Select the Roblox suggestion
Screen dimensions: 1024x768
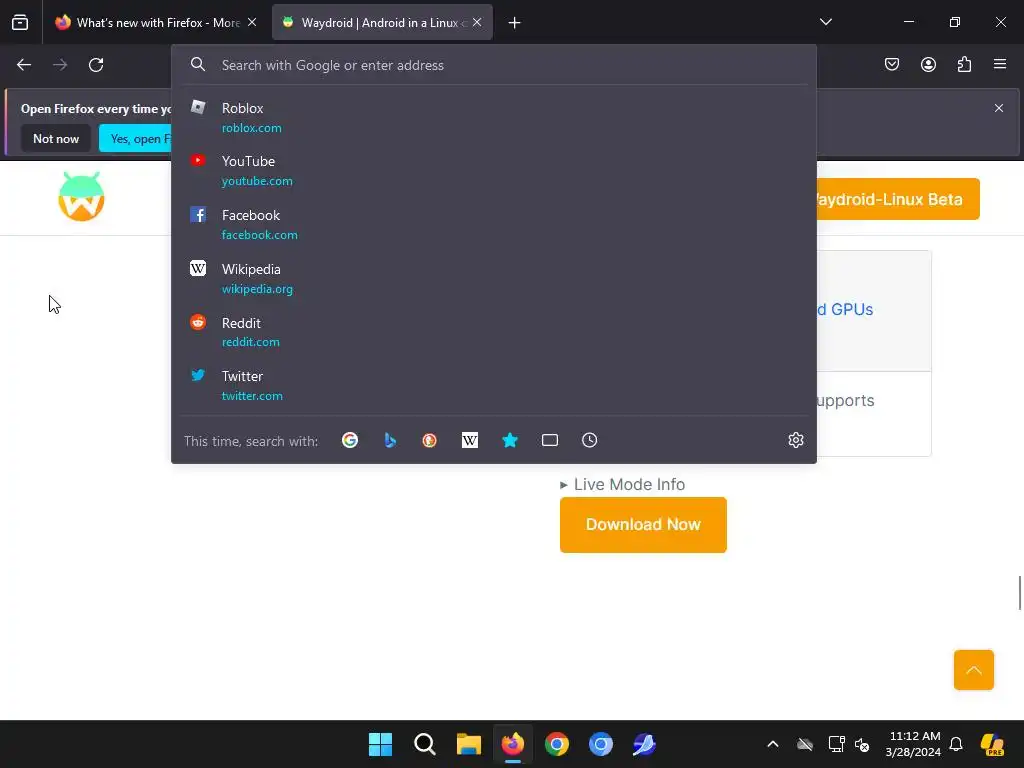pyautogui.click(x=494, y=118)
